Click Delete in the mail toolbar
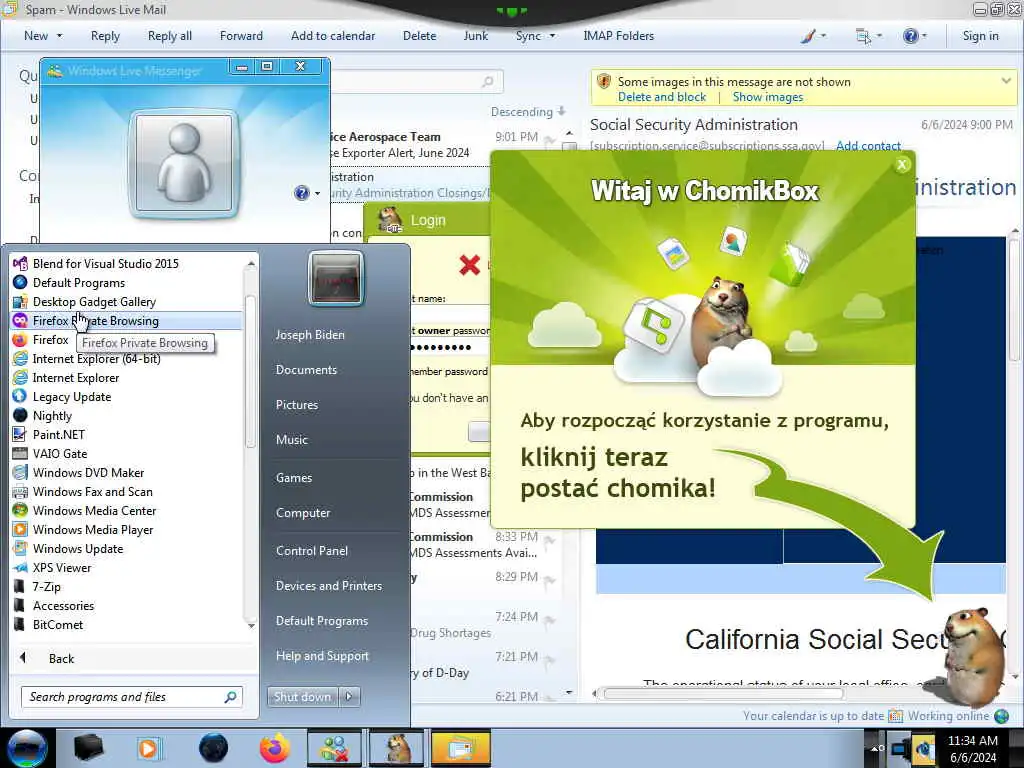The image size is (1024, 768). (x=419, y=36)
